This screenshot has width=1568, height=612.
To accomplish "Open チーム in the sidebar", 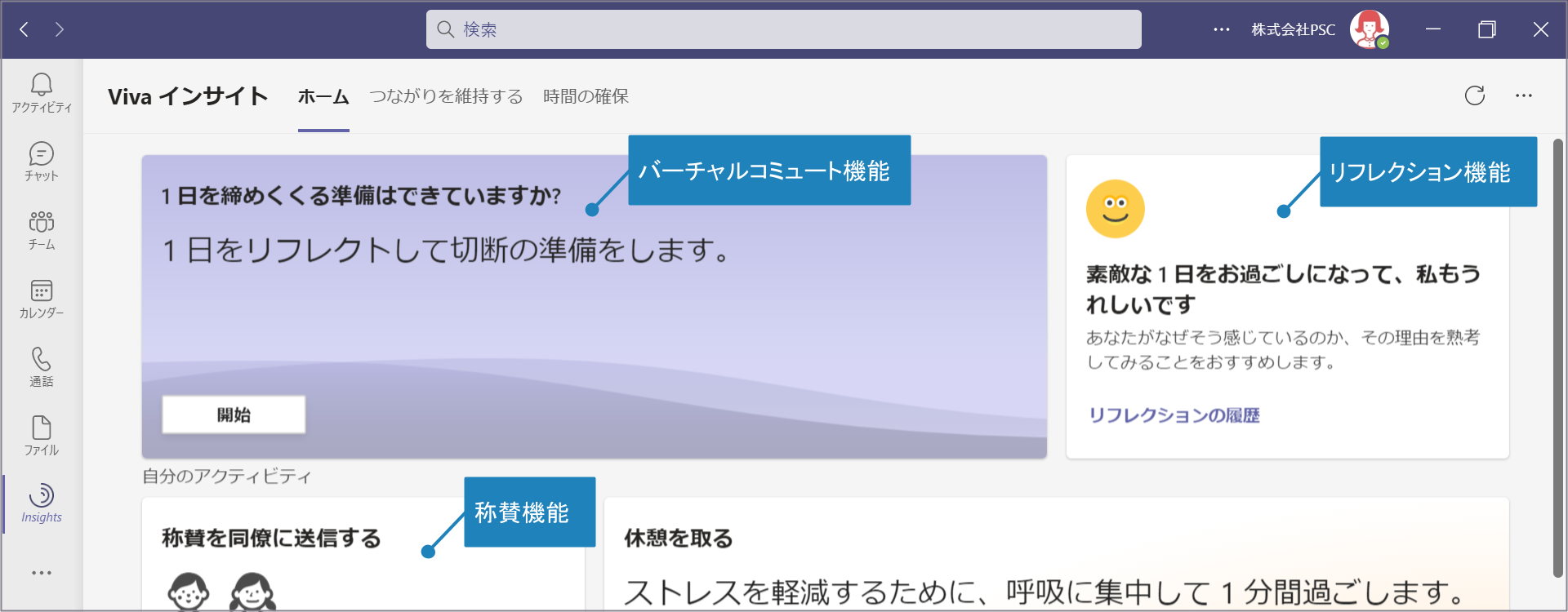I will (42, 229).
